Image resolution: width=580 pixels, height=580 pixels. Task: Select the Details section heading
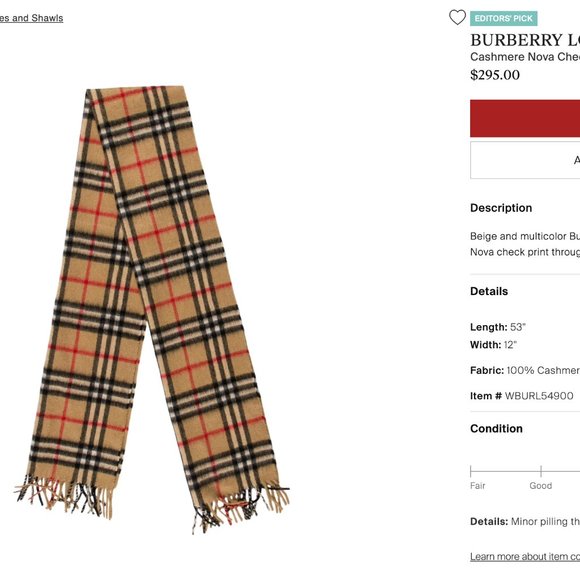tap(489, 291)
